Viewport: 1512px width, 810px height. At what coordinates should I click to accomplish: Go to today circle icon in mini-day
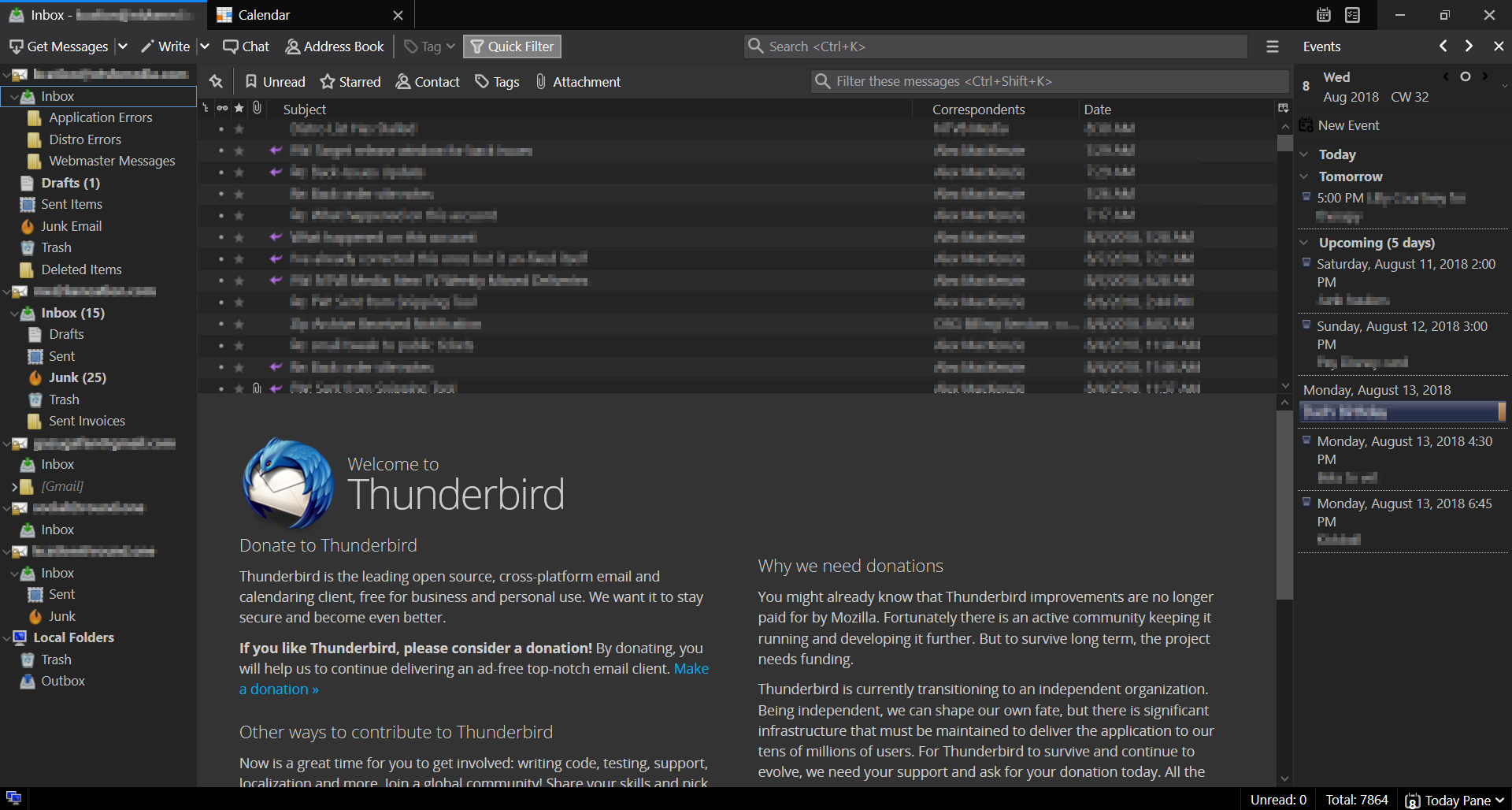coord(1465,76)
